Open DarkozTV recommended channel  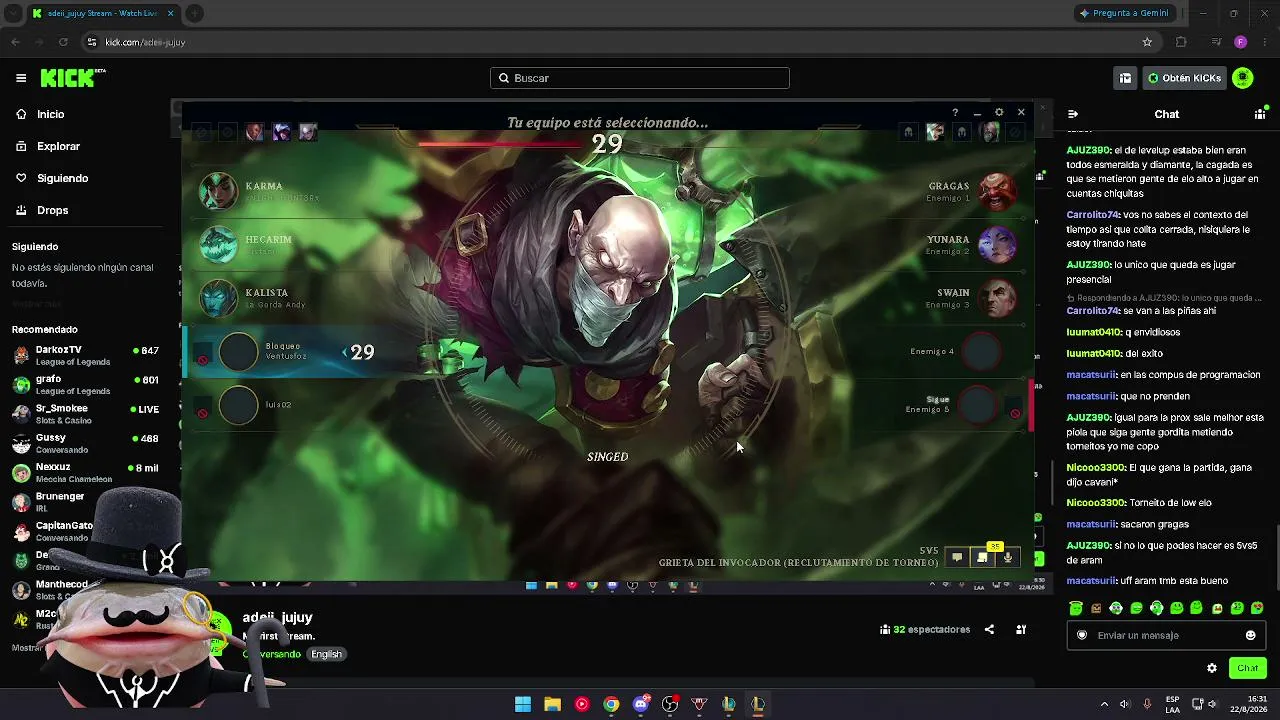pyautogui.click(x=86, y=356)
